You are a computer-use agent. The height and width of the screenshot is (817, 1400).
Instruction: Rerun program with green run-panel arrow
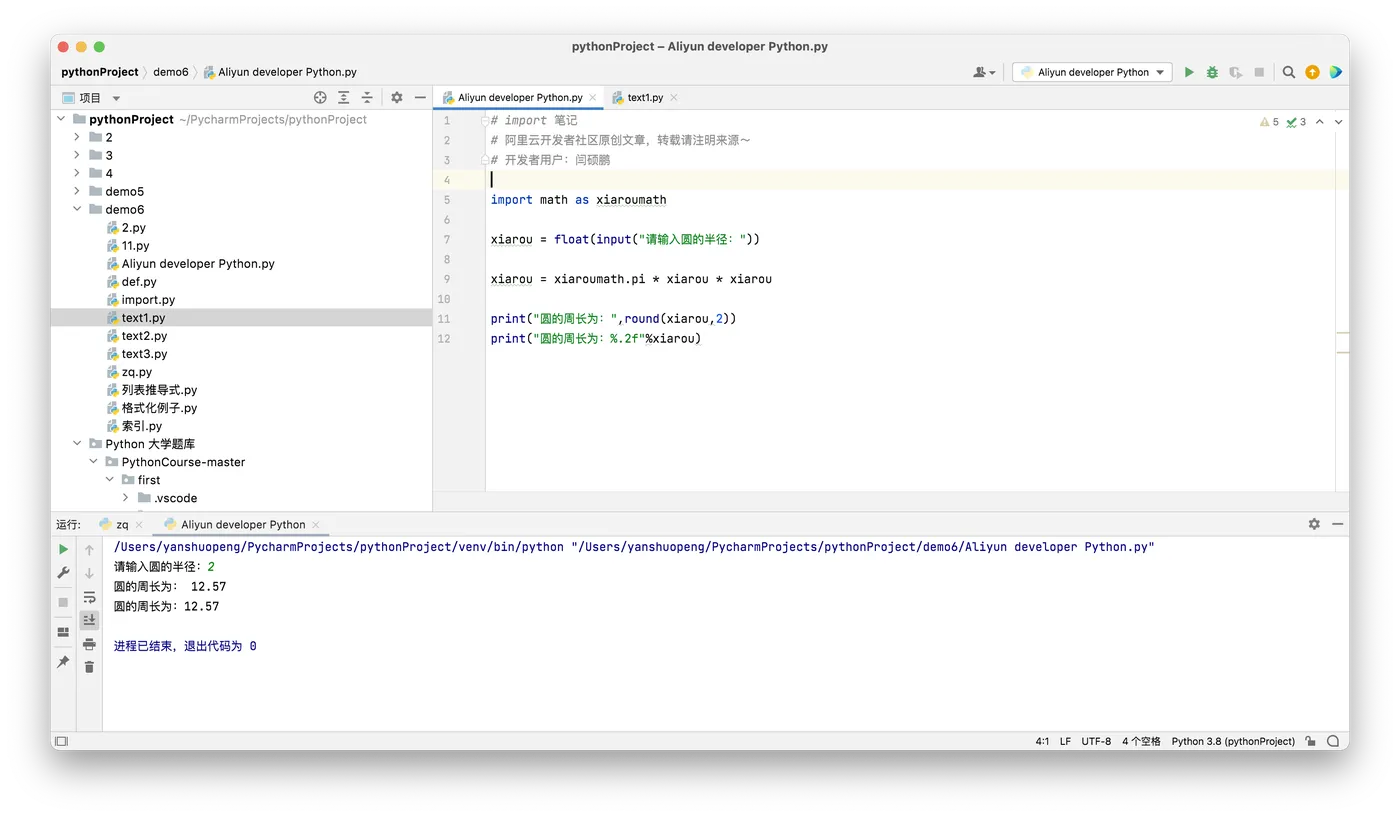pyautogui.click(x=63, y=549)
